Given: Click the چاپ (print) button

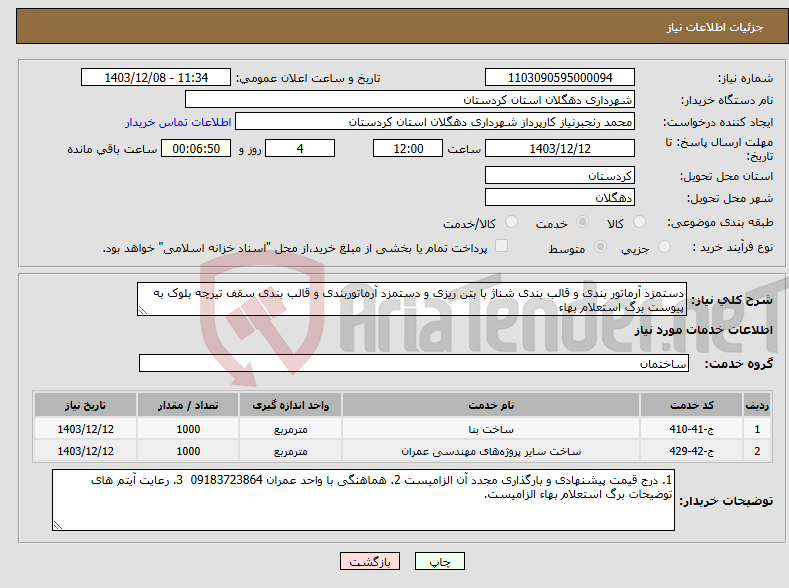Looking at the screenshot, I should pos(439,561).
